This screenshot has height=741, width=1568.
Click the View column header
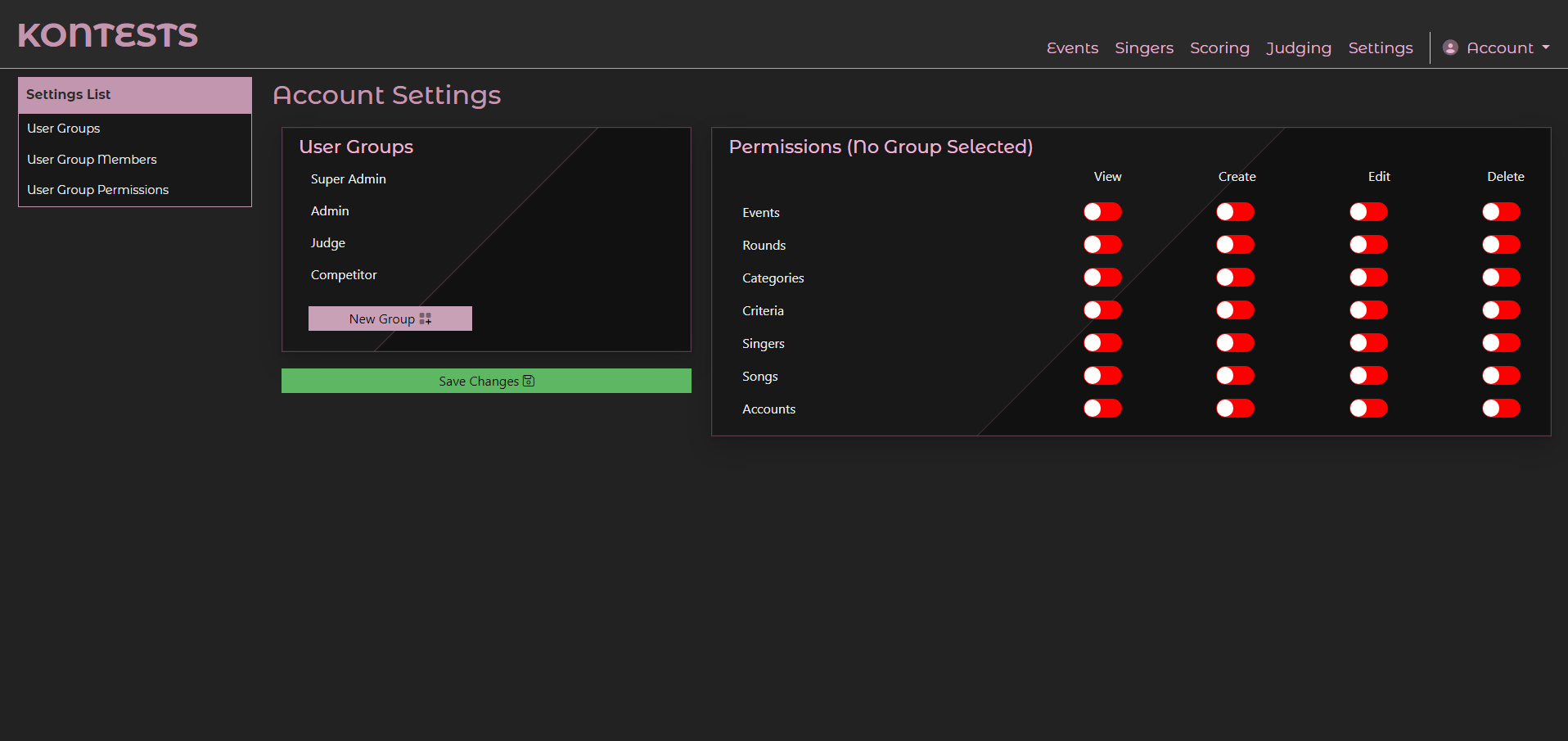click(1107, 177)
